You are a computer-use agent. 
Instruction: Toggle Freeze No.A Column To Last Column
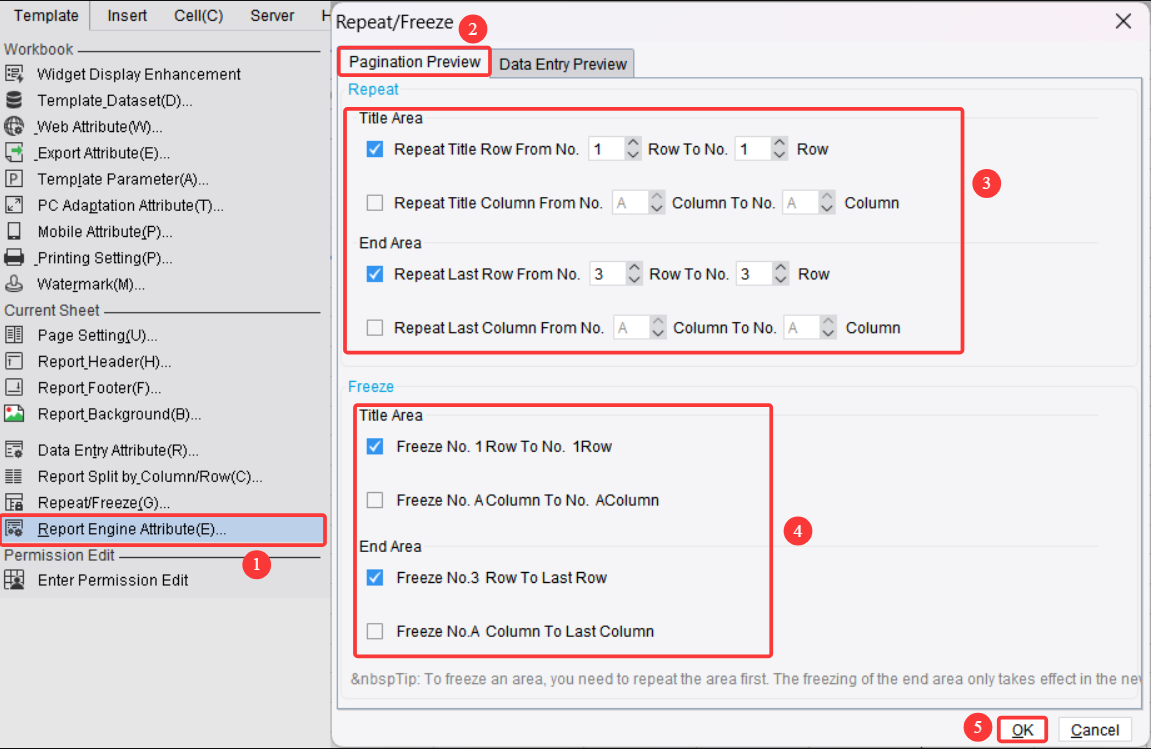click(x=375, y=631)
